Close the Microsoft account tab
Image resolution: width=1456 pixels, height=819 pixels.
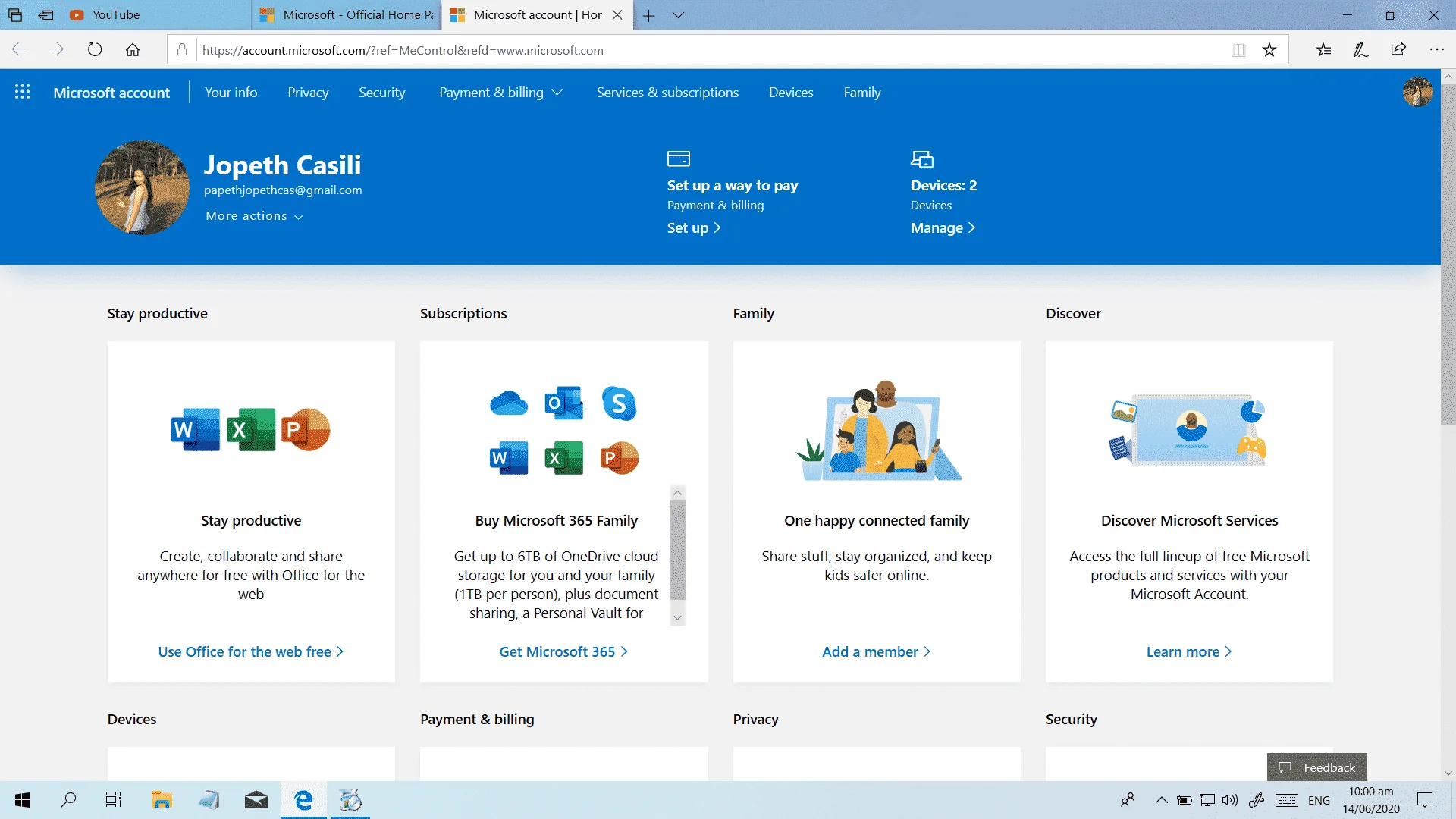[x=618, y=15]
